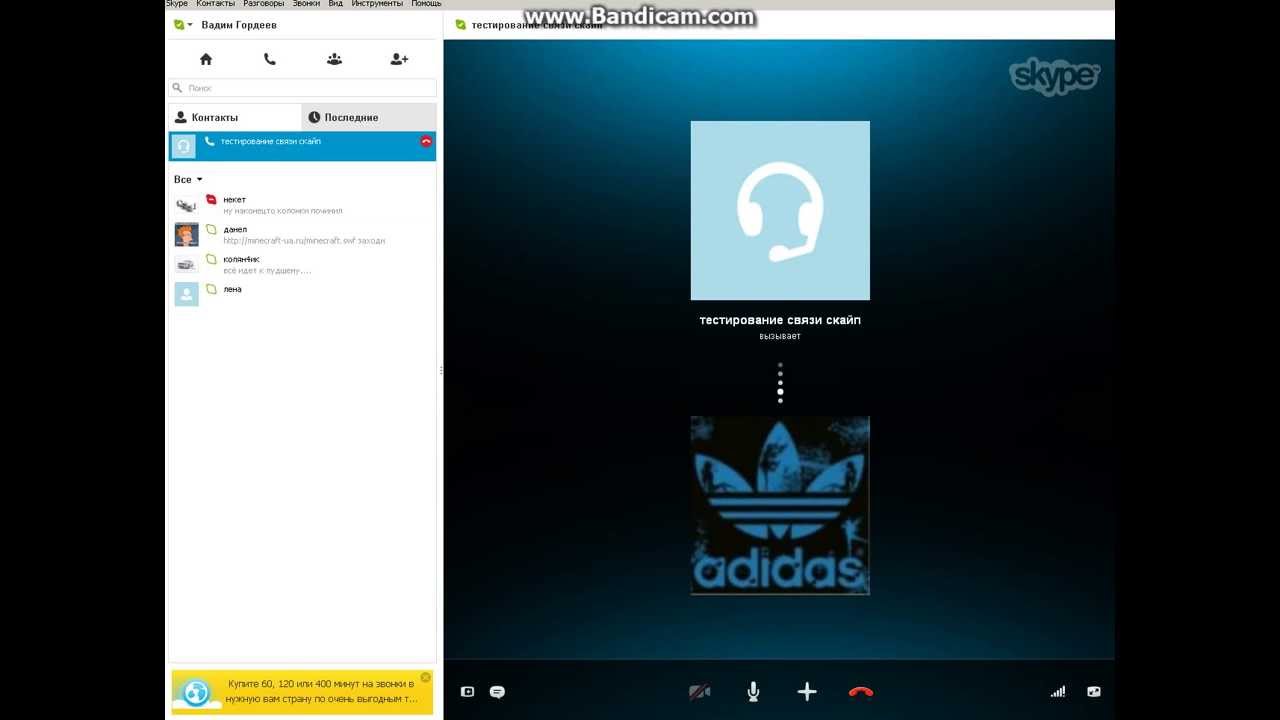Expand the Все contact filter dropdown

click(188, 180)
